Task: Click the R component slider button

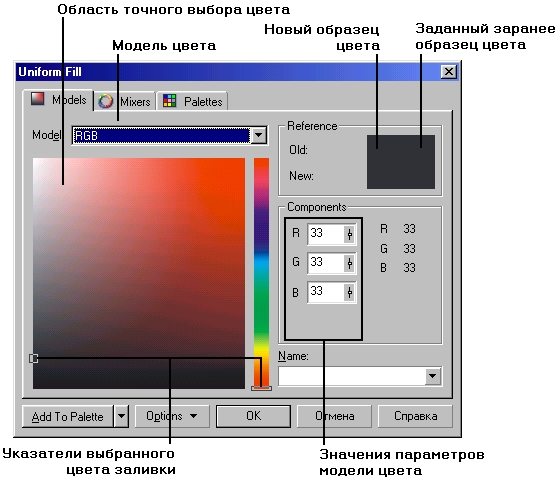Action: (x=350, y=234)
